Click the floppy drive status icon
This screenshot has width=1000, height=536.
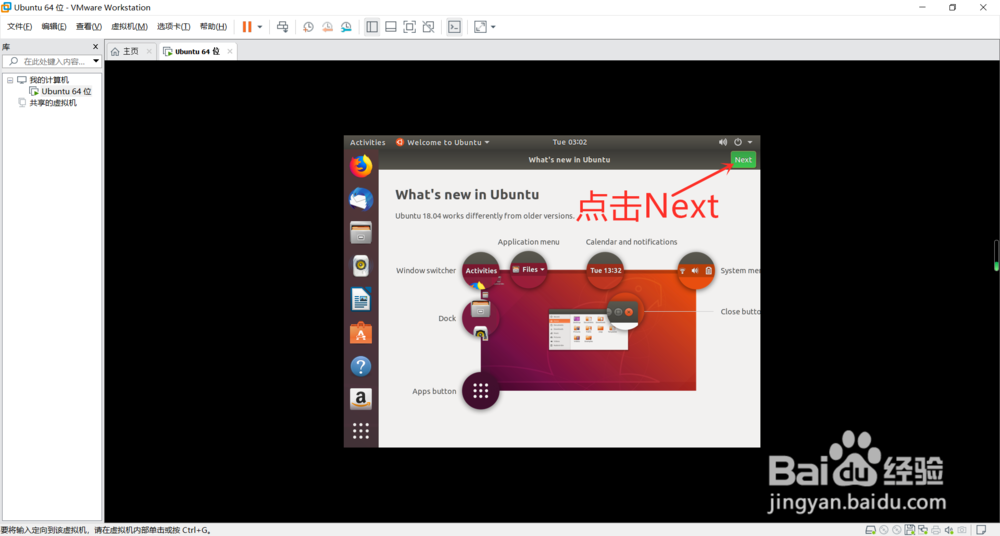pyautogui.click(x=910, y=530)
